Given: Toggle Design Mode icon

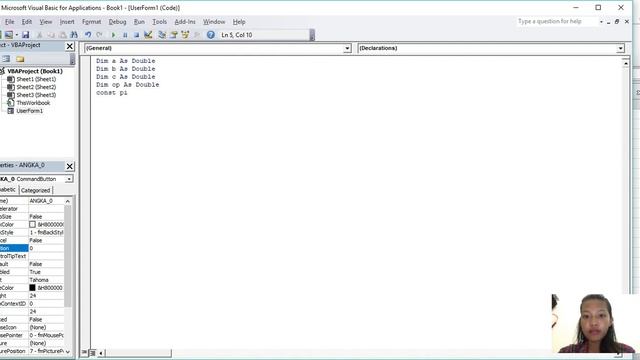Looking at the screenshot, I should click(x=148, y=35).
